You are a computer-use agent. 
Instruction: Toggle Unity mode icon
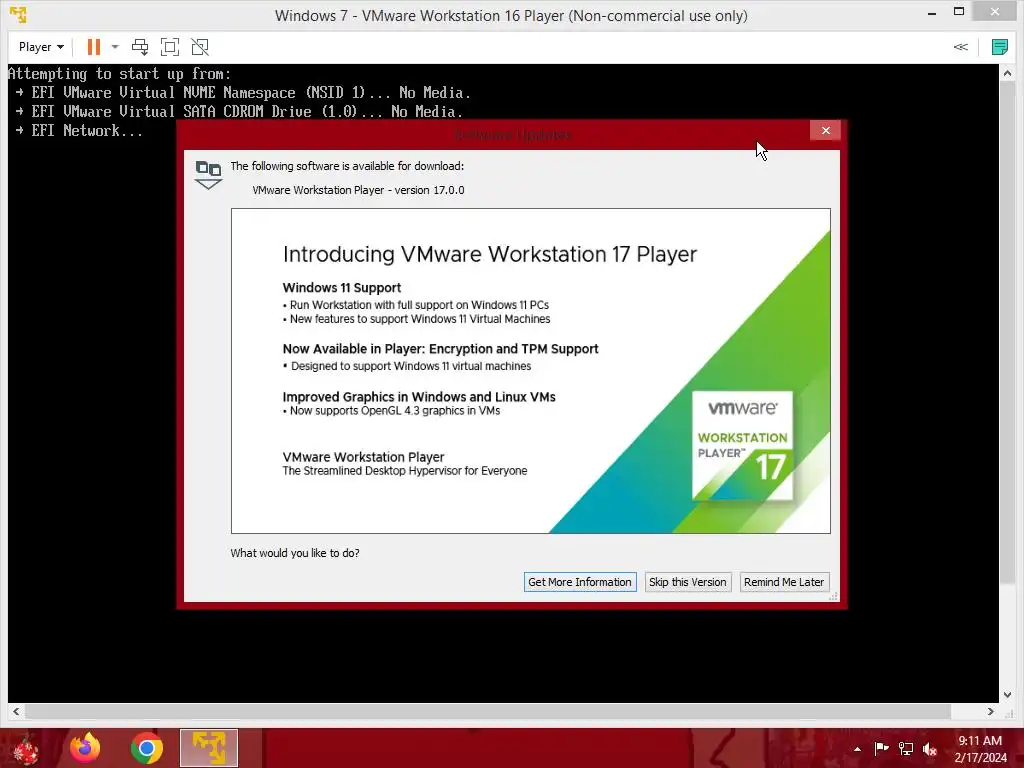point(200,47)
